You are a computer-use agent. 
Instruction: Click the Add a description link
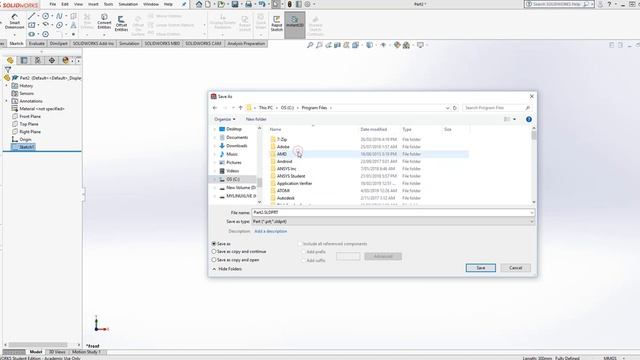click(271, 231)
